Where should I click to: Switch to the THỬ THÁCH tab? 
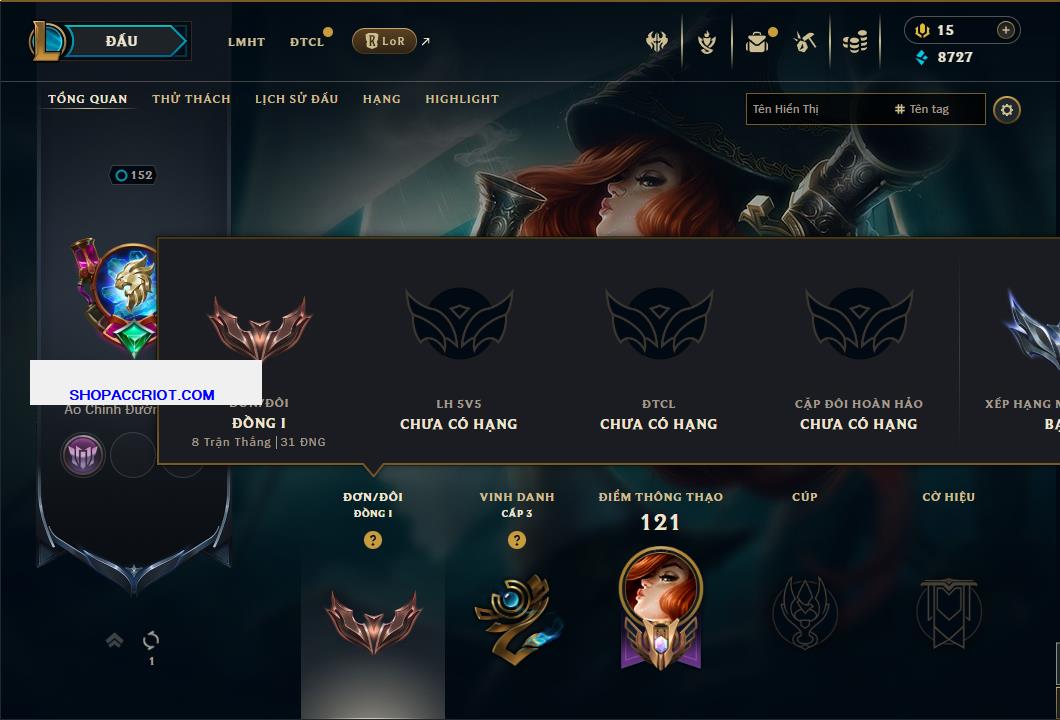[x=191, y=99]
